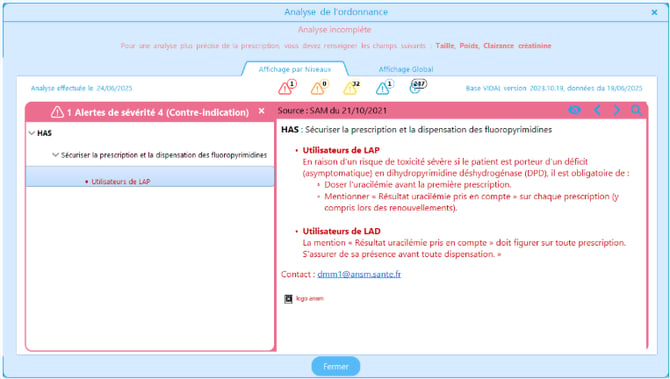Select the Utilisateurs de LAP tree row

150,177
